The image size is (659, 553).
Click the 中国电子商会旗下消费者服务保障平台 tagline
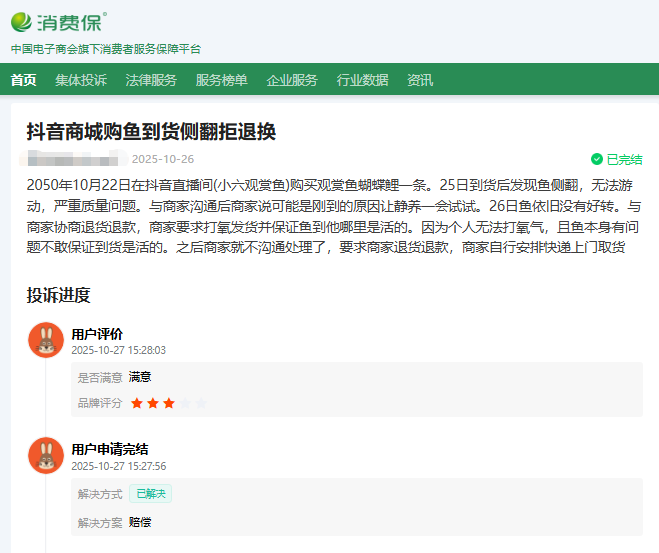tap(106, 49)
